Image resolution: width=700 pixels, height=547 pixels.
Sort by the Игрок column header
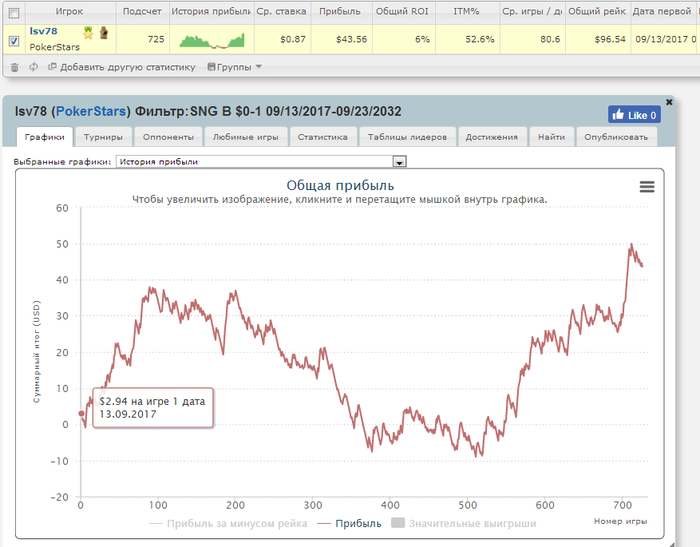69,12
